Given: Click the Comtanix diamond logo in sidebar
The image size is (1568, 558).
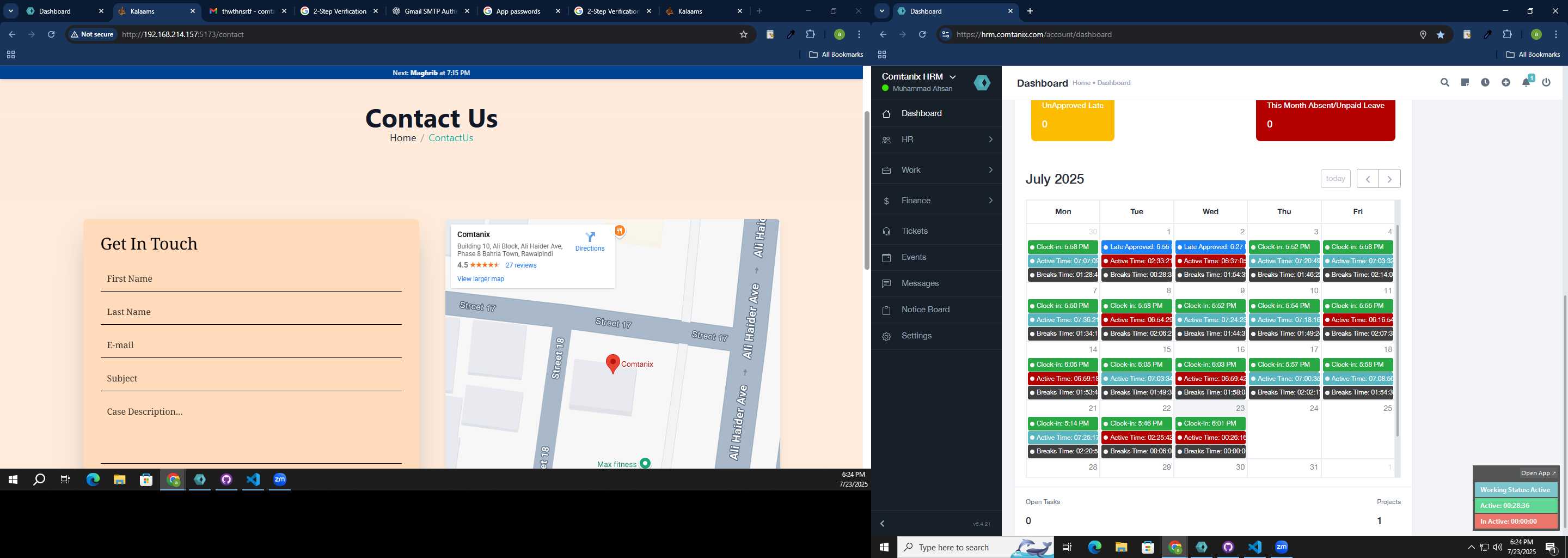Looking at the screenshot, I should (982, 83).
